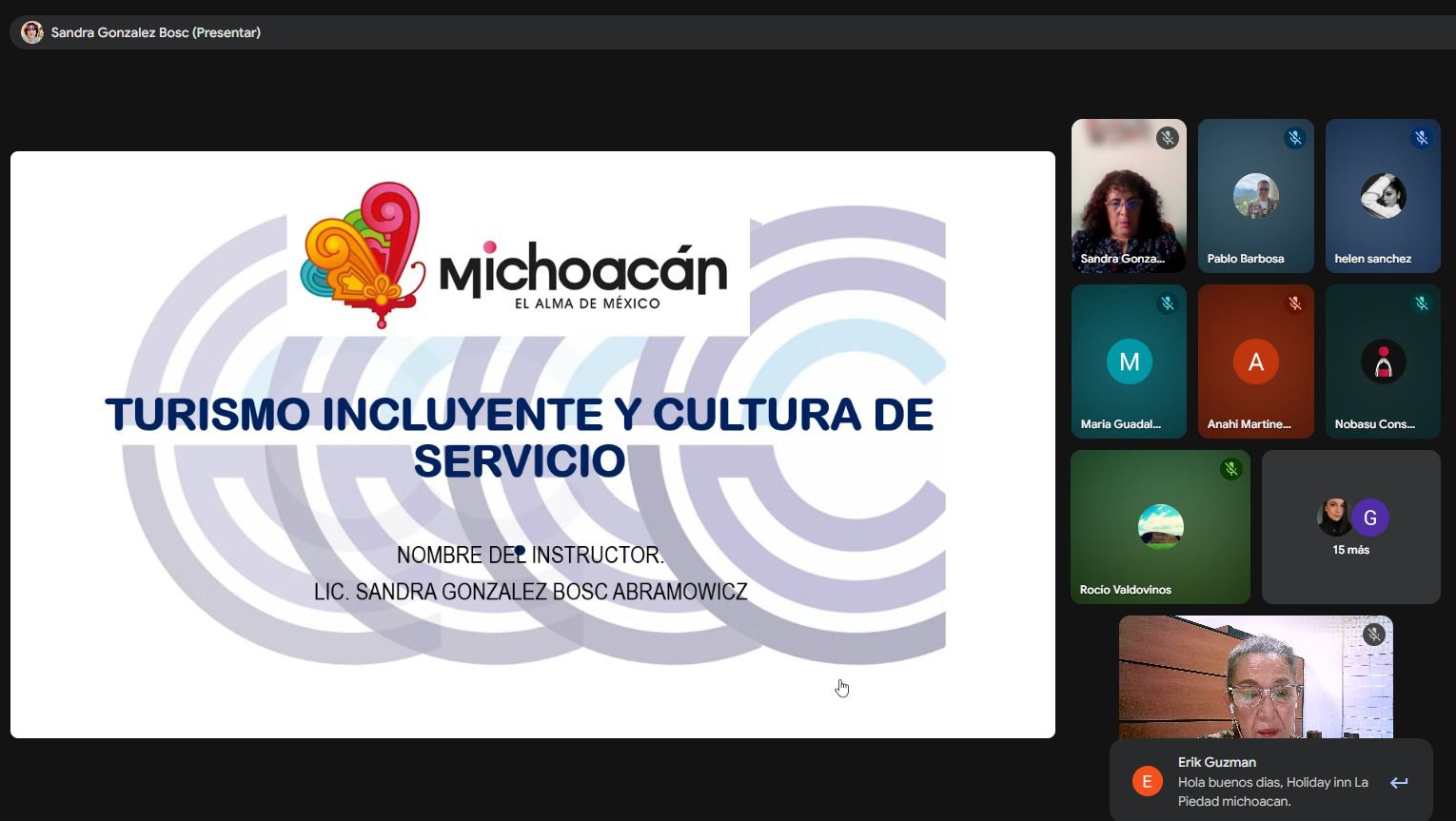The image size is (1456, 821).
Task: Select the Nobasu Cons... profile avatar
Action: (x=1383, y=362)
